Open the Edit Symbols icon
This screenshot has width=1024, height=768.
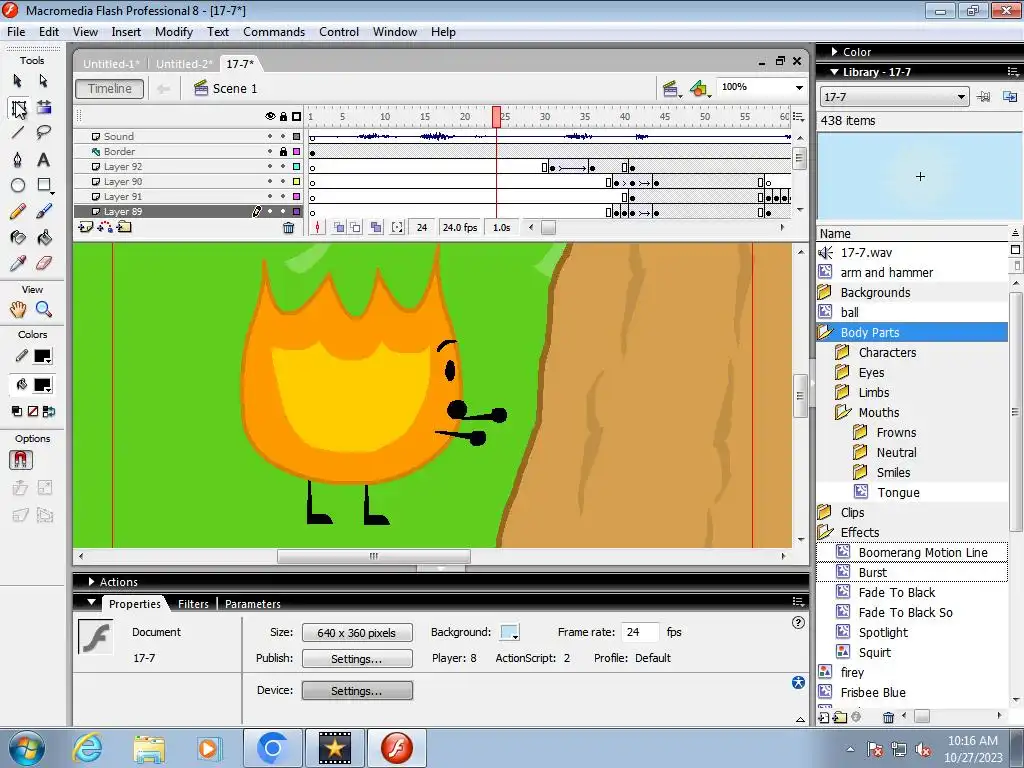click(x=699, y=88)
